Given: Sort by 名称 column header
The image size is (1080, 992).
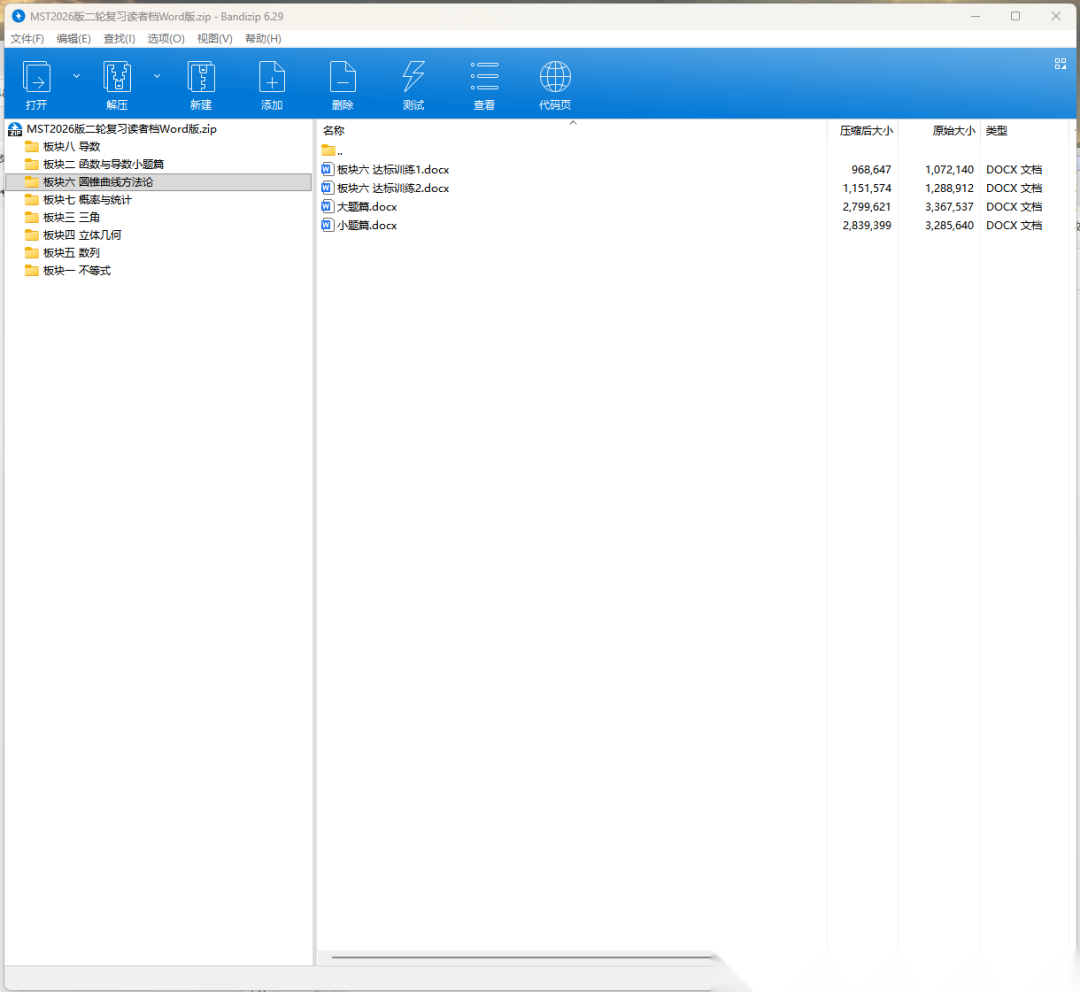Looking at the screenshot, I should (x=334, y=131).
